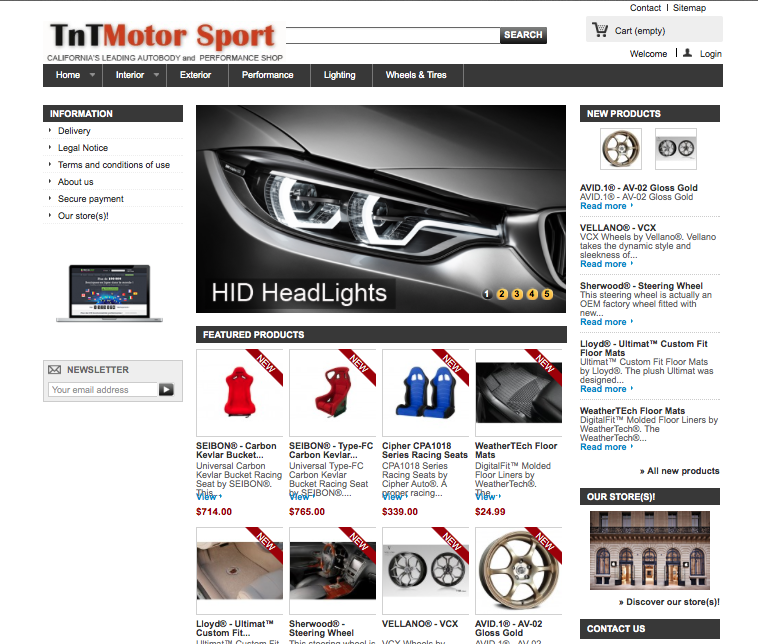The image size is (758, 644).
Task: Click SEIBON Carbon Kevlar Bucket title
Action: click(x=236, y=450)
